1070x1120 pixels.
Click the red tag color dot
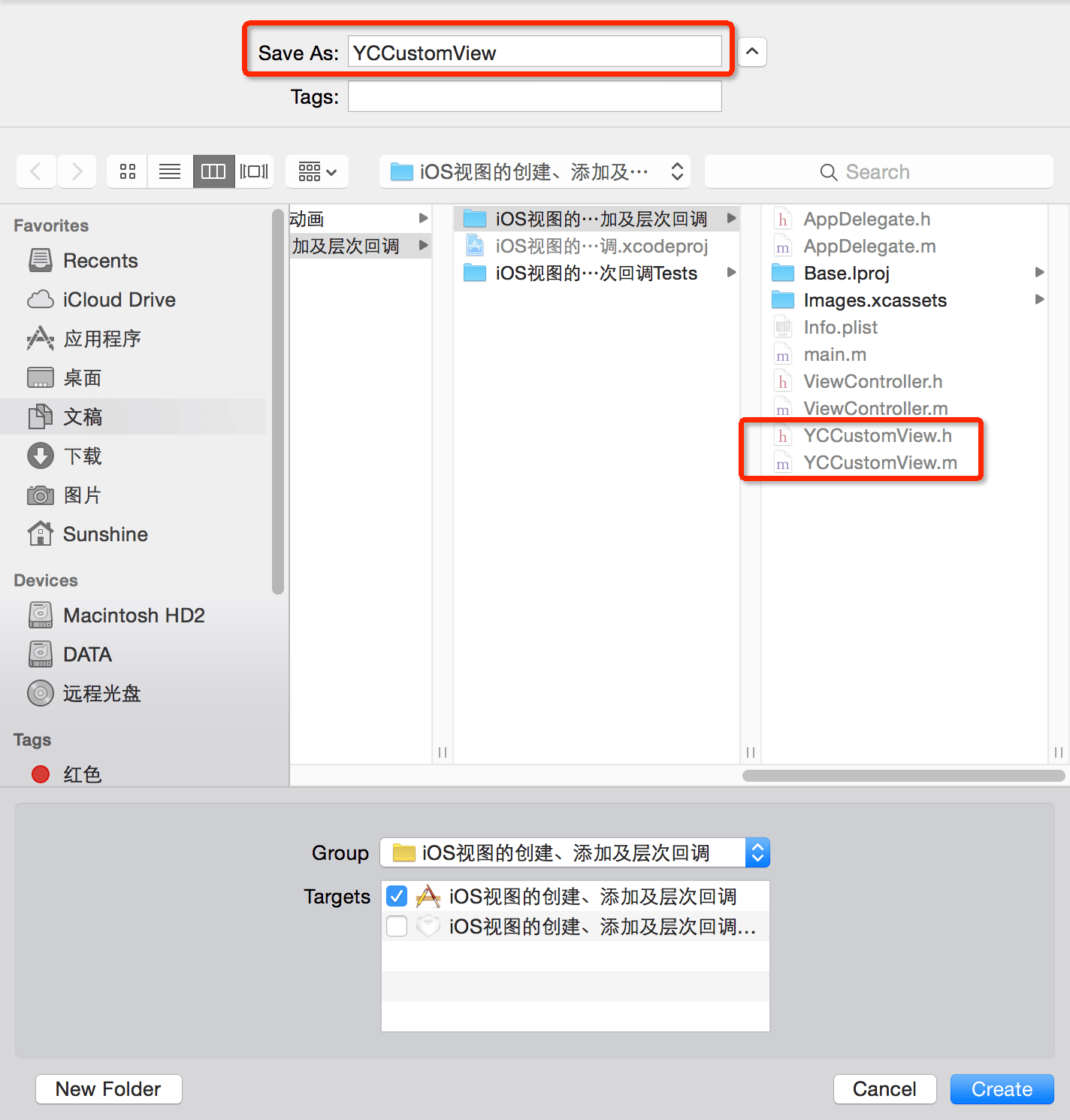pyautogui.click(x=41, y=774)
